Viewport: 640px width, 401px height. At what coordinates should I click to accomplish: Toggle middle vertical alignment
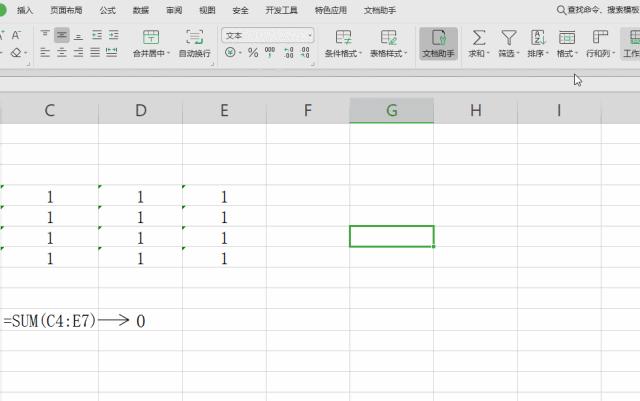click(62, 35)
